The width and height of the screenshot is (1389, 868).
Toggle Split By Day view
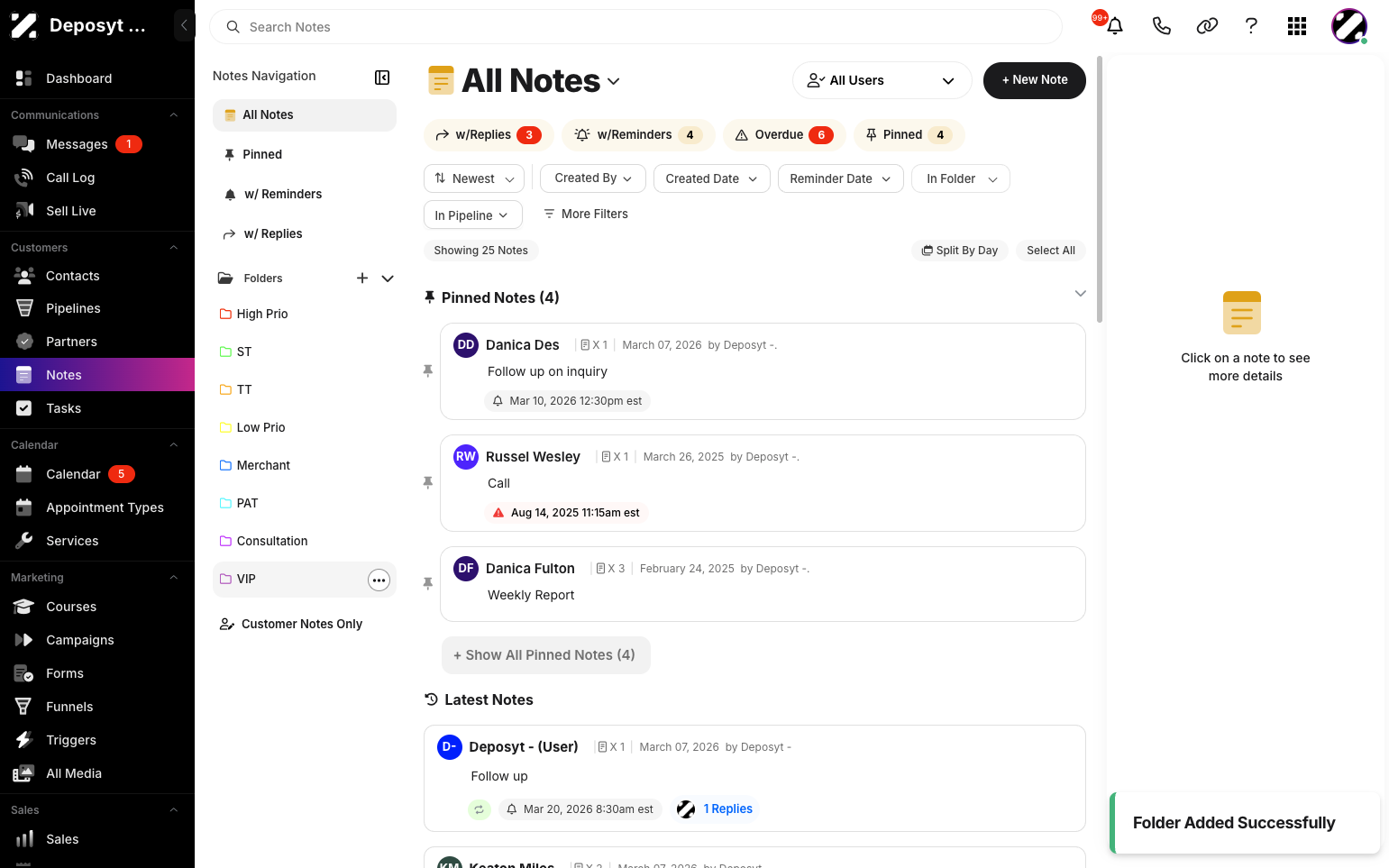pyautogui.click(x=960, y=251)
